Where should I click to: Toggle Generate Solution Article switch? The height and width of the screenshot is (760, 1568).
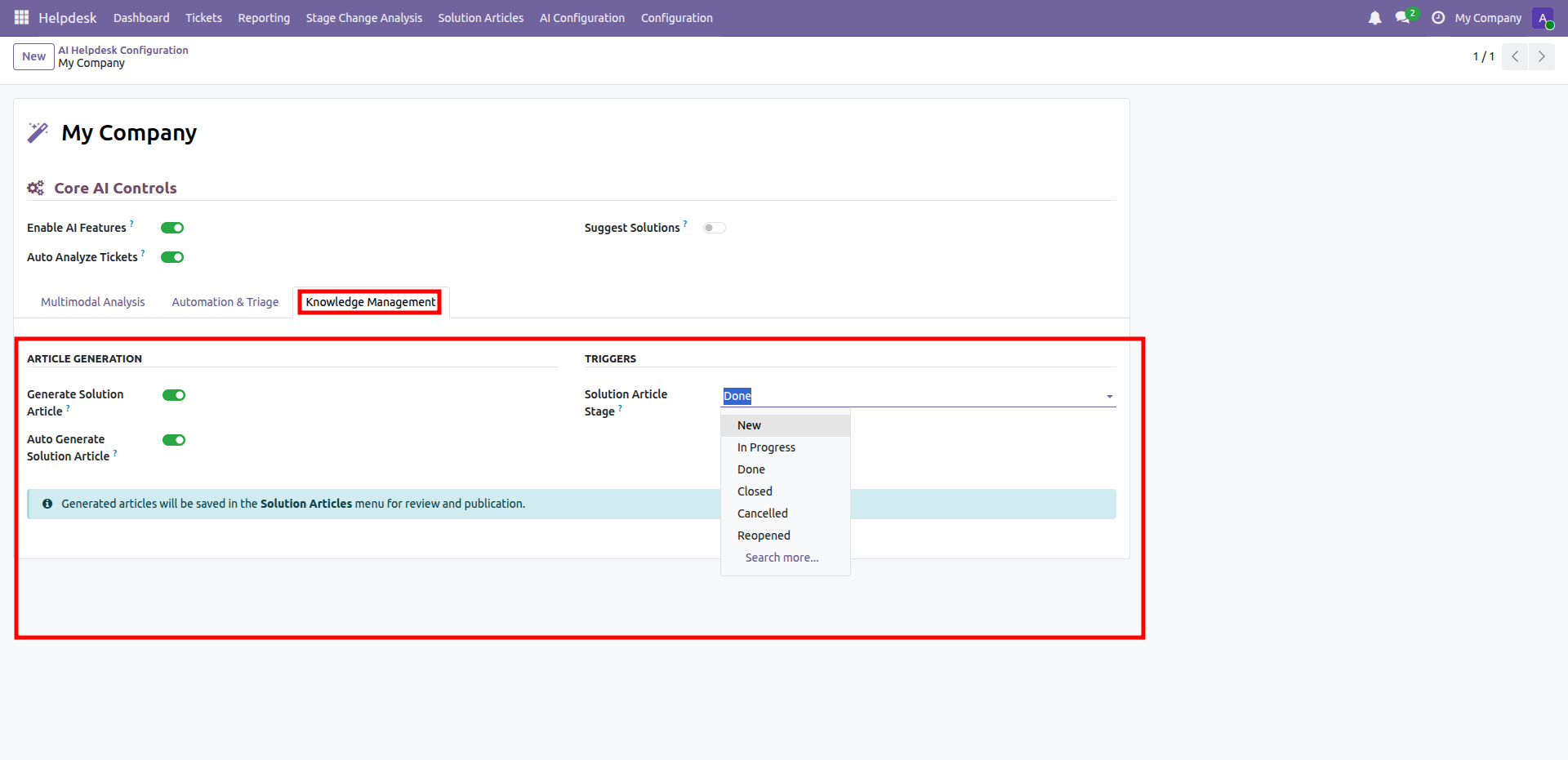[x=174, y=395]
